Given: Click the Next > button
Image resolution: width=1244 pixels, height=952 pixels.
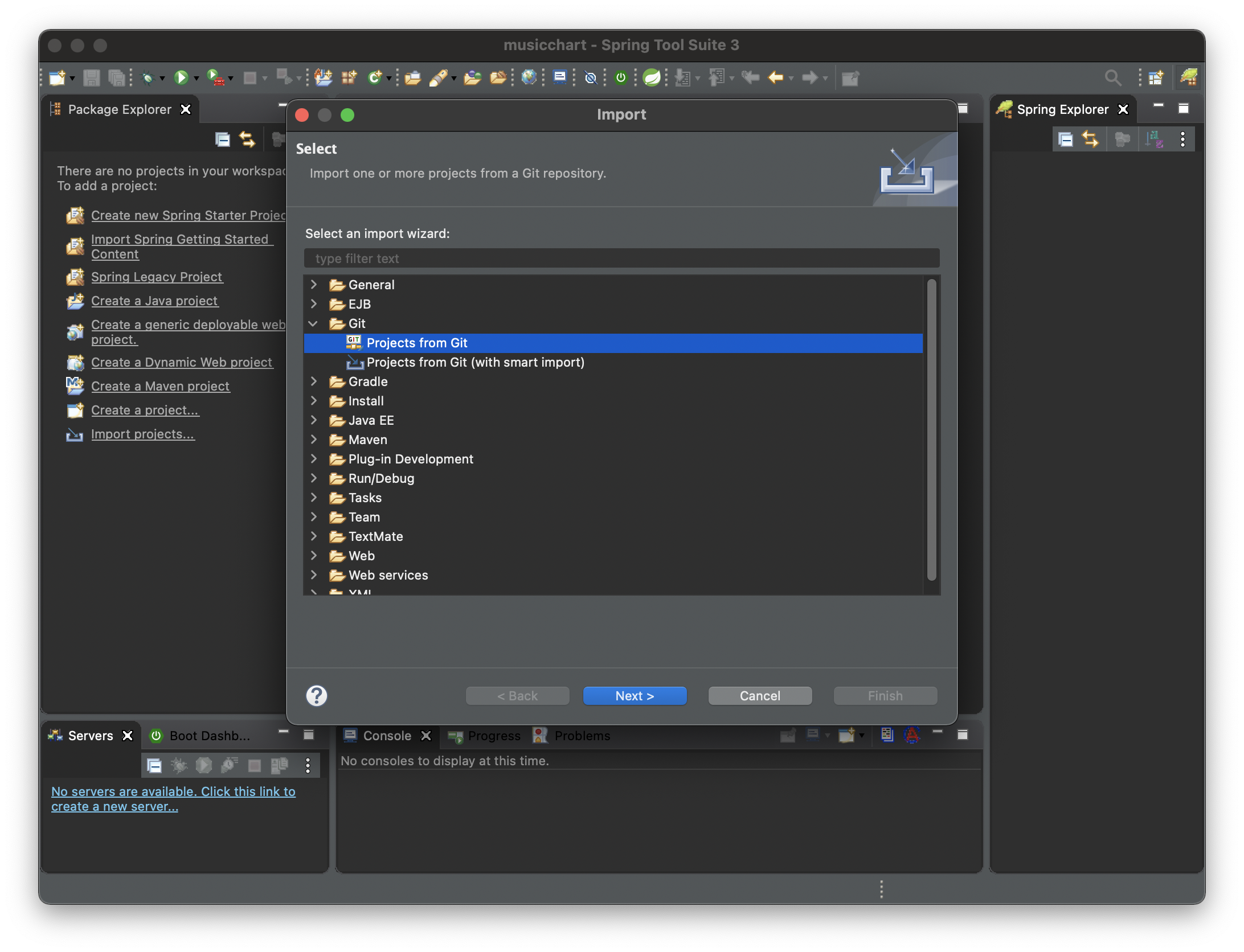Looking at the screenshot, I should (635, 696).
